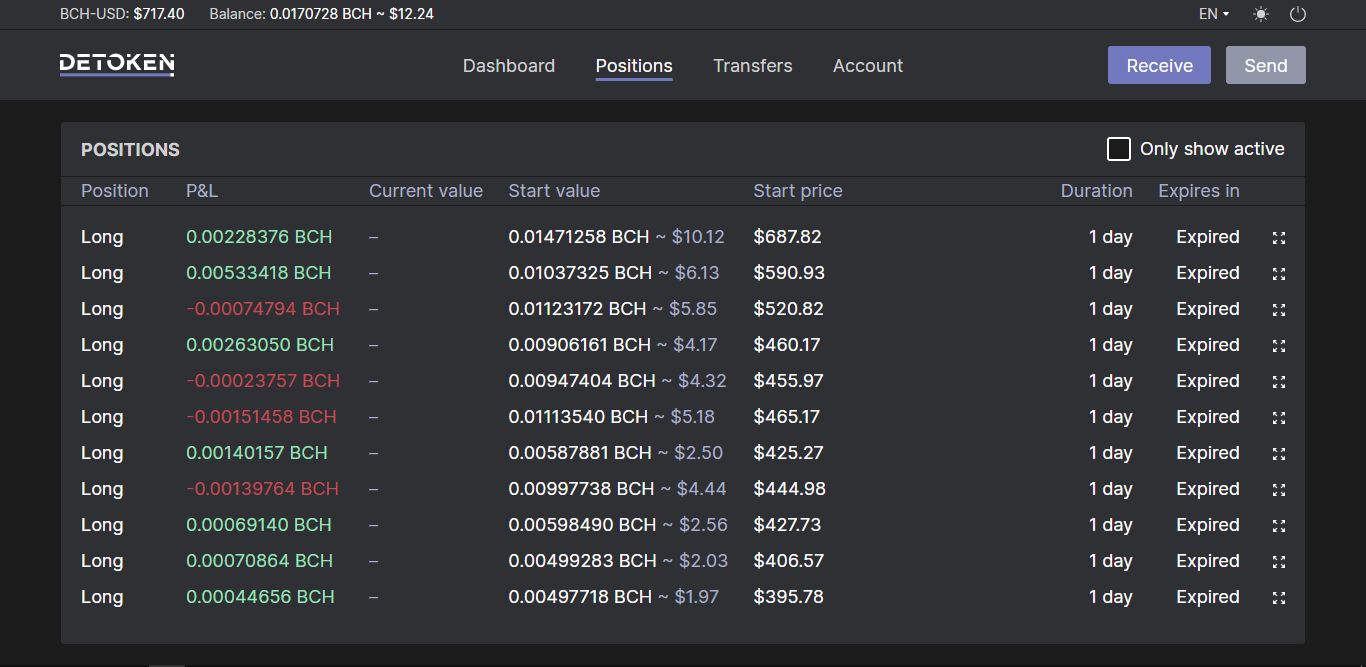This screenshot has width=1366, height=667.
Task: Click the P&L column header
Action: coord(202,191)
